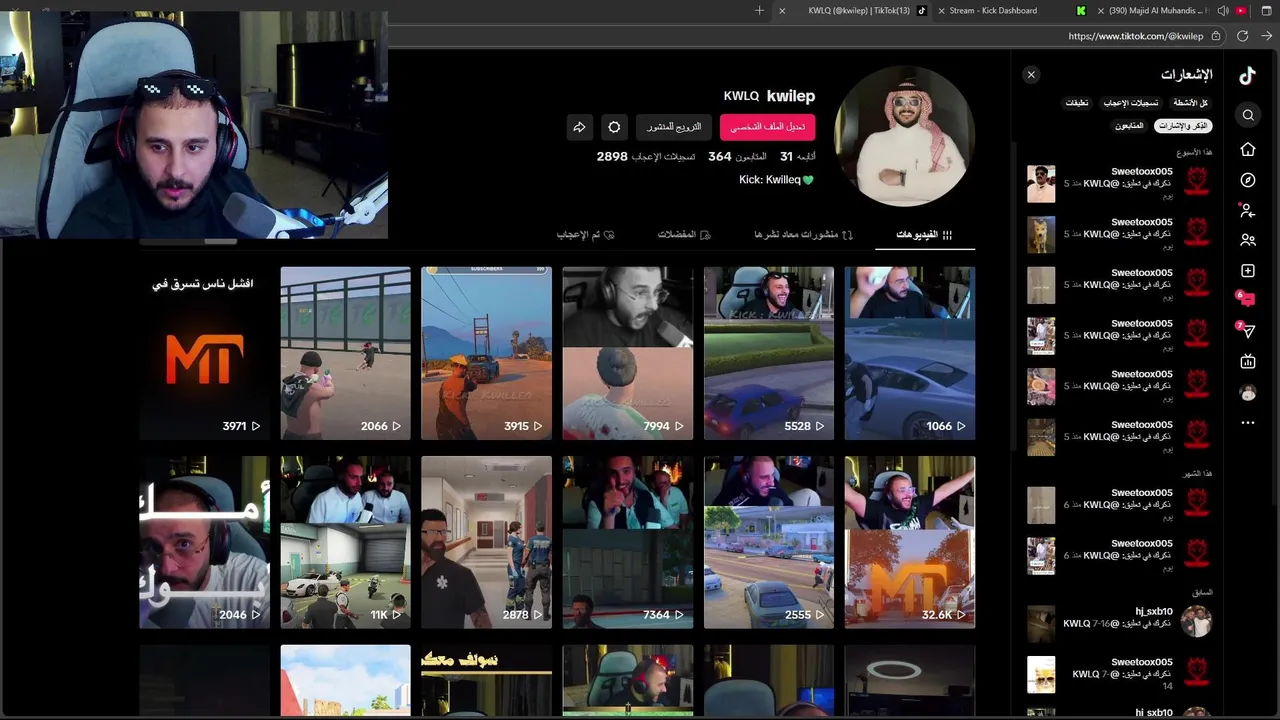Open the video with 3971 views

pyautogui.click(x=204, y=353)
